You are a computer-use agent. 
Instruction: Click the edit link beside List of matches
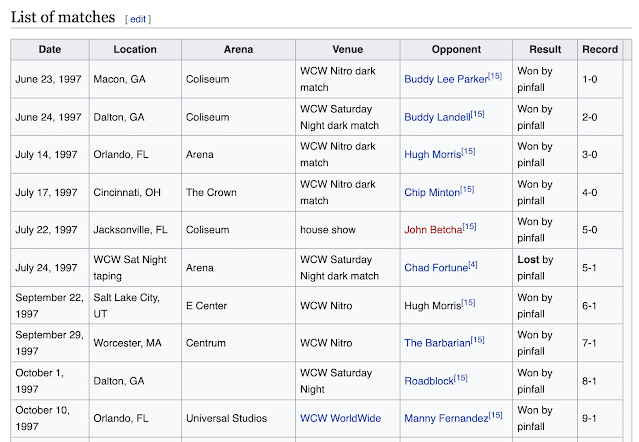pos(138,19)
